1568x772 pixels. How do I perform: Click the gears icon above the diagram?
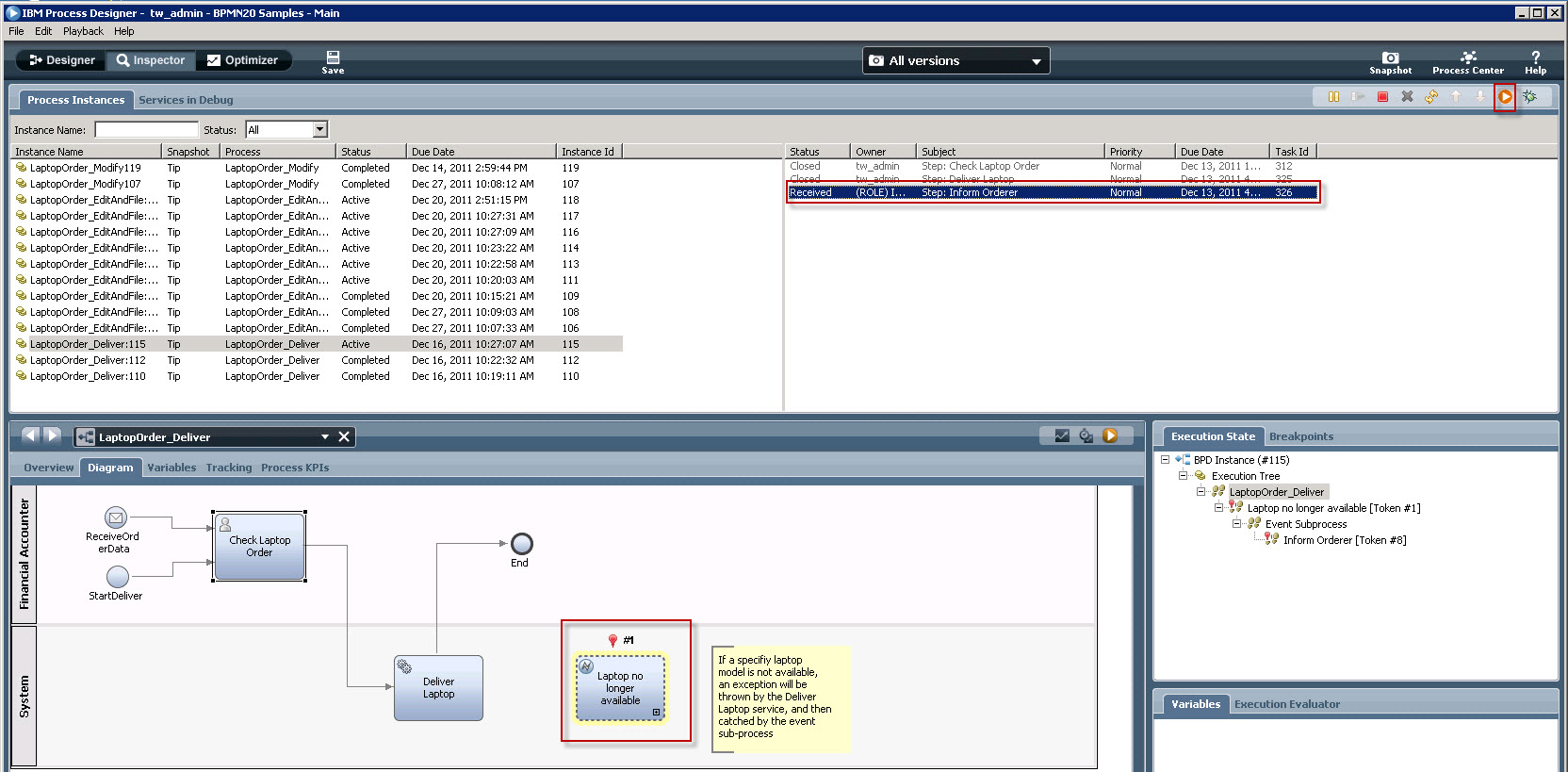(x=1086, y=435)
